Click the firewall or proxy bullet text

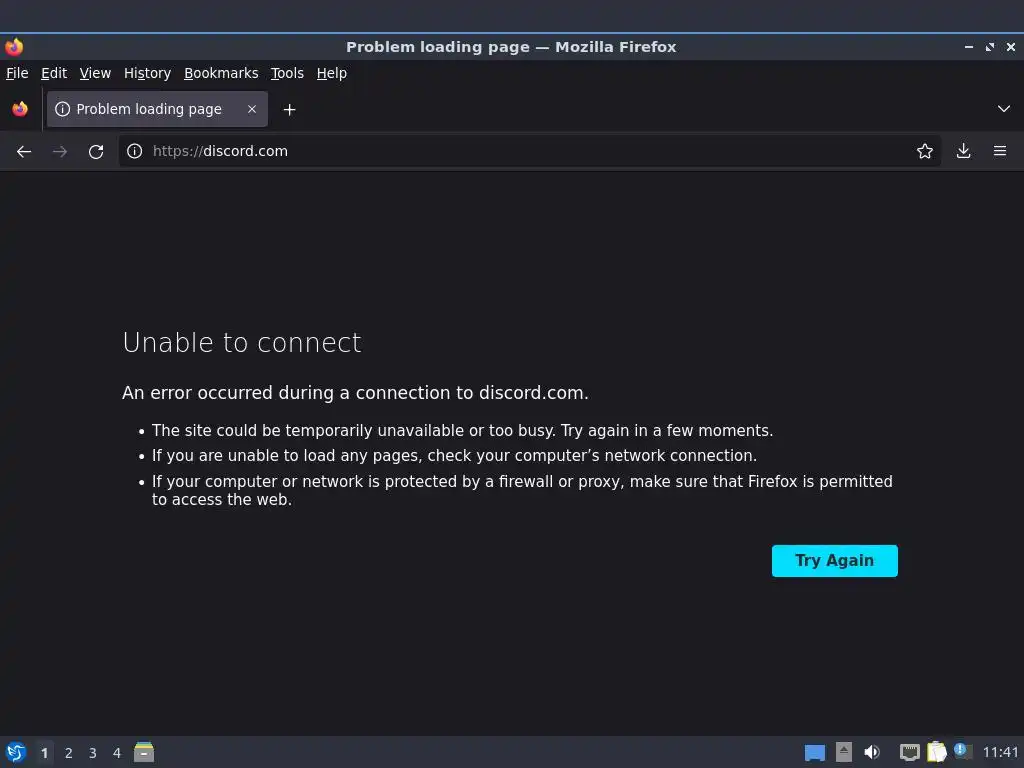[x=522, y=490]
